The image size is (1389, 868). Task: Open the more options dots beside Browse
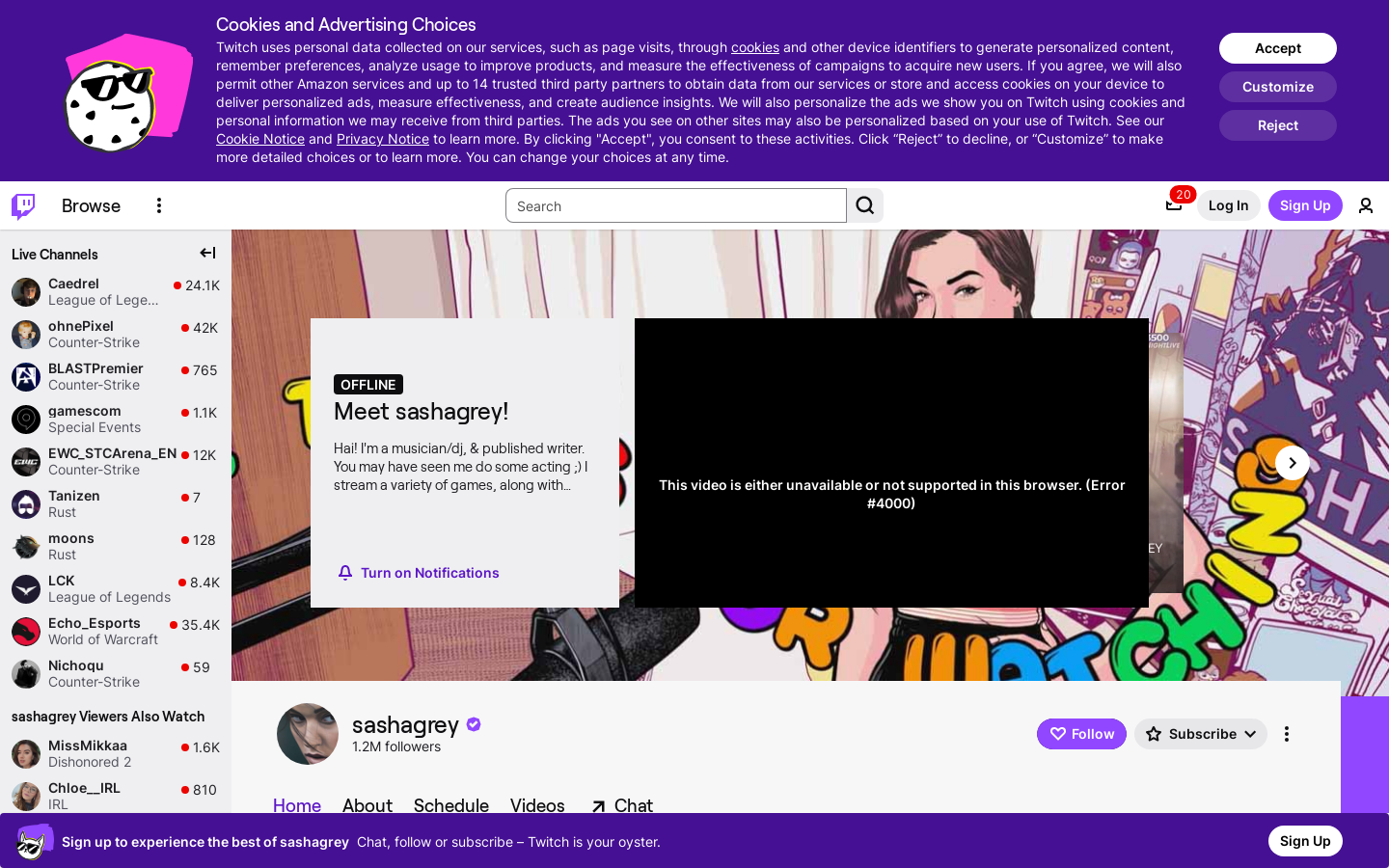159,205
